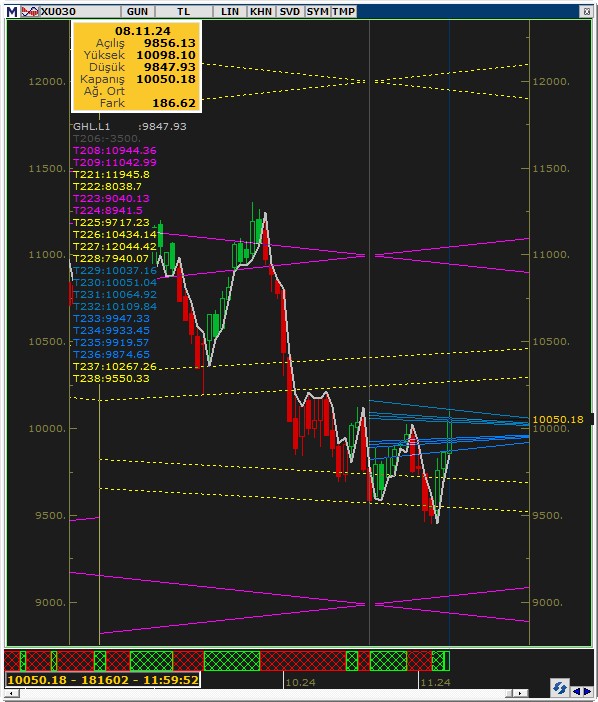Screen dimensions: 598x702
Task: Select the GHL.L1 indicator label
Action: point(91,127)
